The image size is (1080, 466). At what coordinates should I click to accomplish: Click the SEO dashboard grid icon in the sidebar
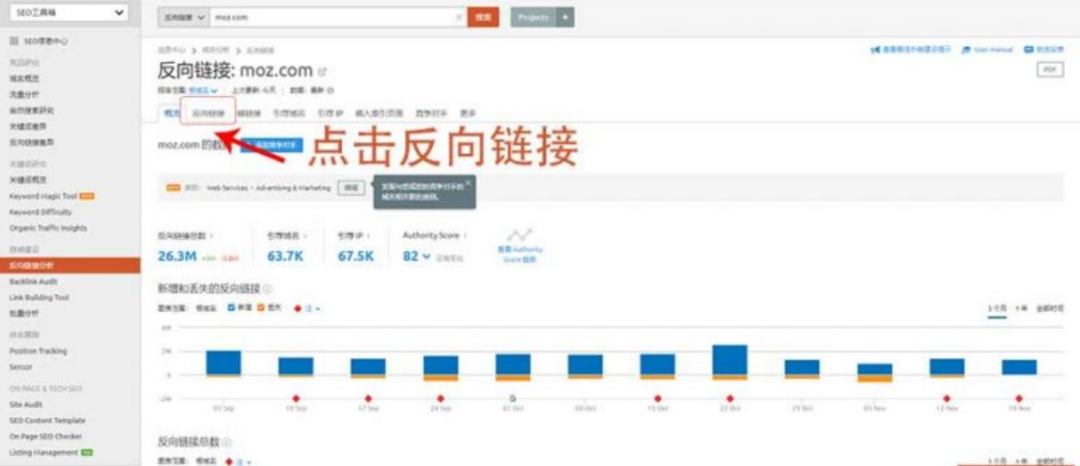point(14,41)
